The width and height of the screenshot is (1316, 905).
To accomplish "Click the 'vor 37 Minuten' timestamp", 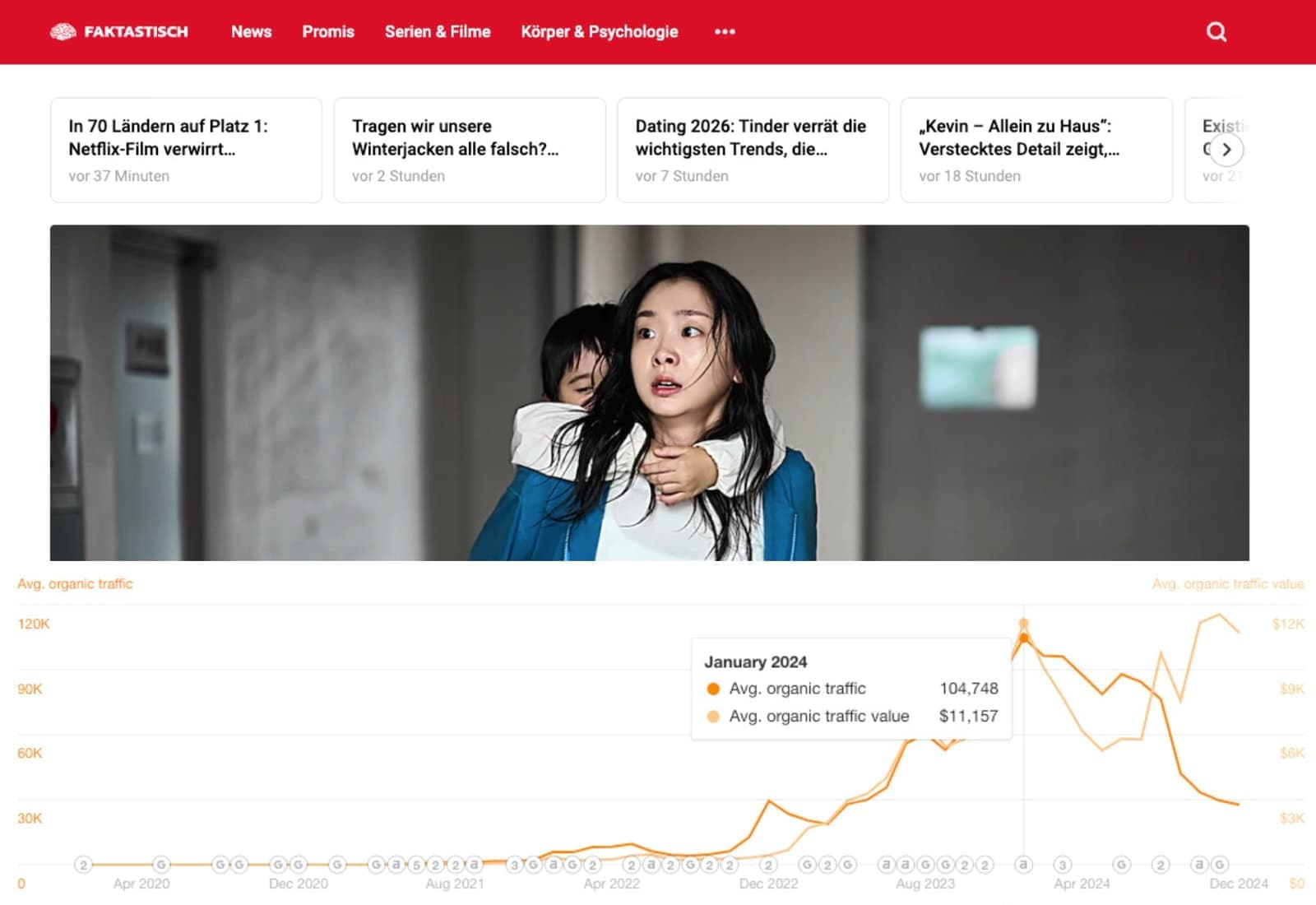I will tap(119, 176).
